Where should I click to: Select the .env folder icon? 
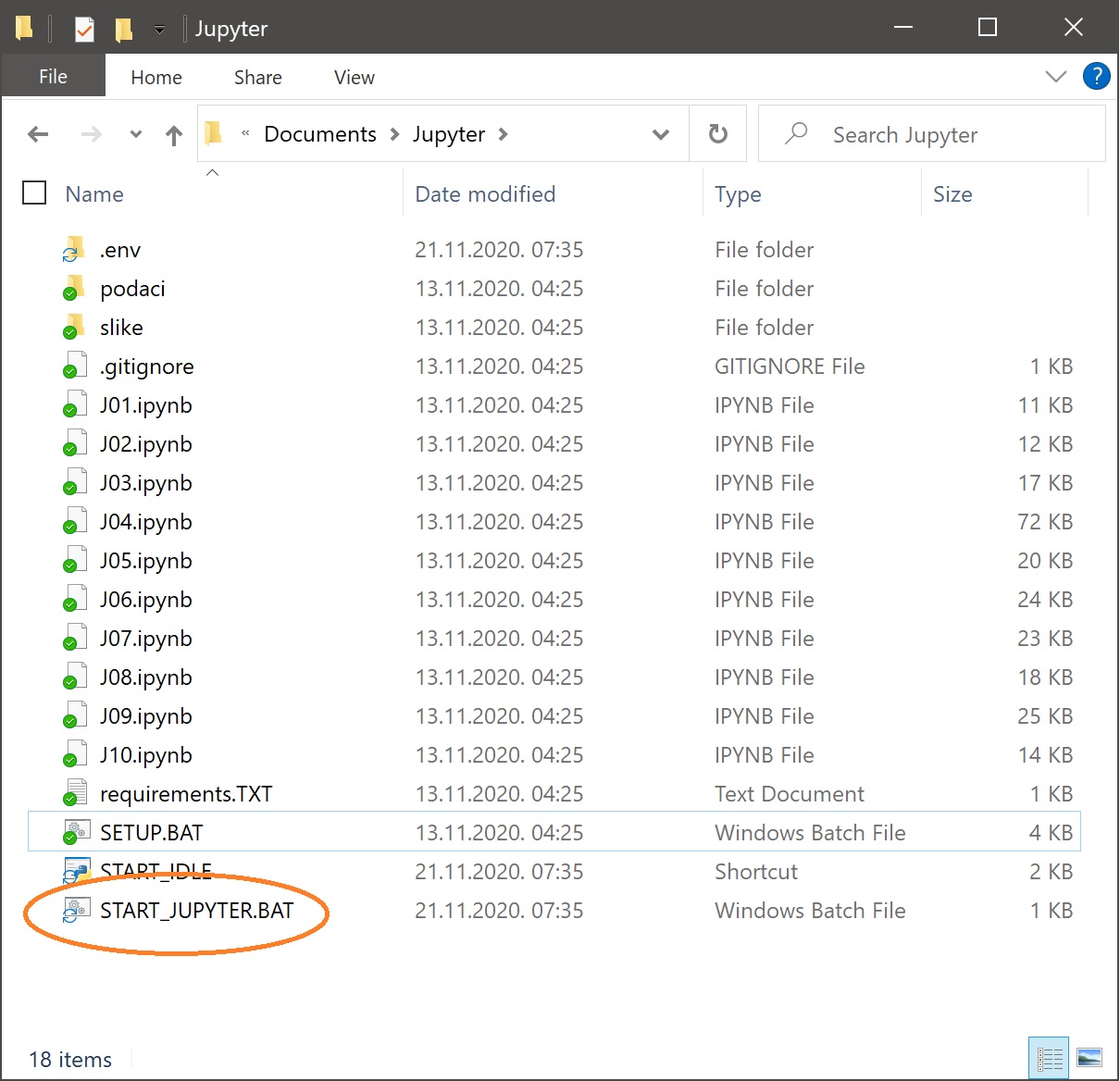point(74,249)
